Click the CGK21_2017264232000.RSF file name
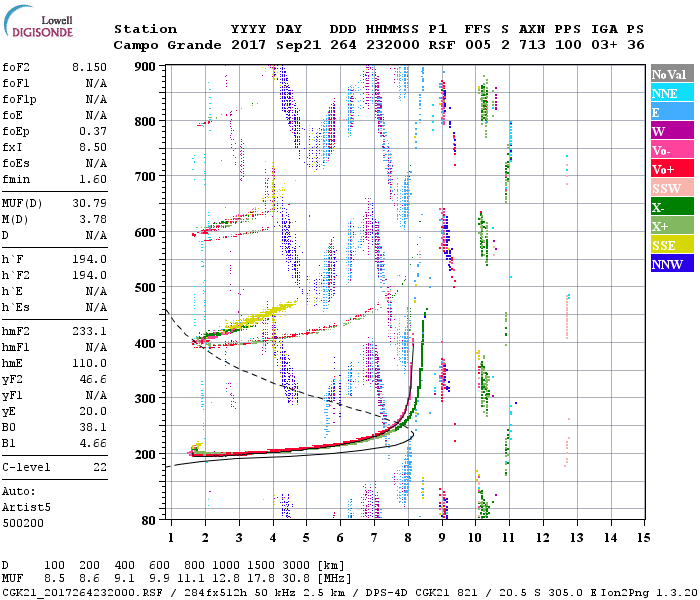The image size is (700, 600). 82,593
